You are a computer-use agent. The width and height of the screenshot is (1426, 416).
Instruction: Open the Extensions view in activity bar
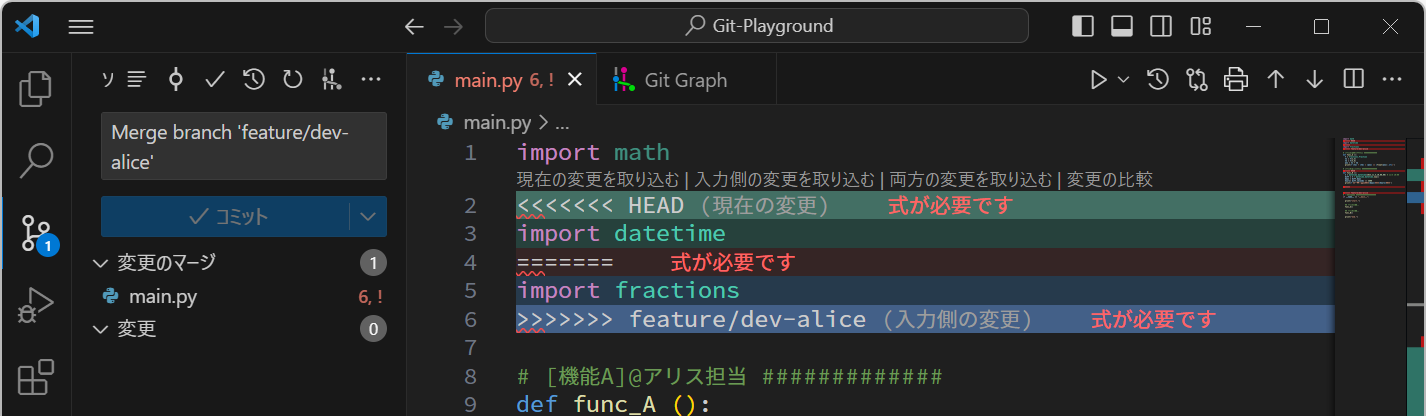click(x=36, y=378)
